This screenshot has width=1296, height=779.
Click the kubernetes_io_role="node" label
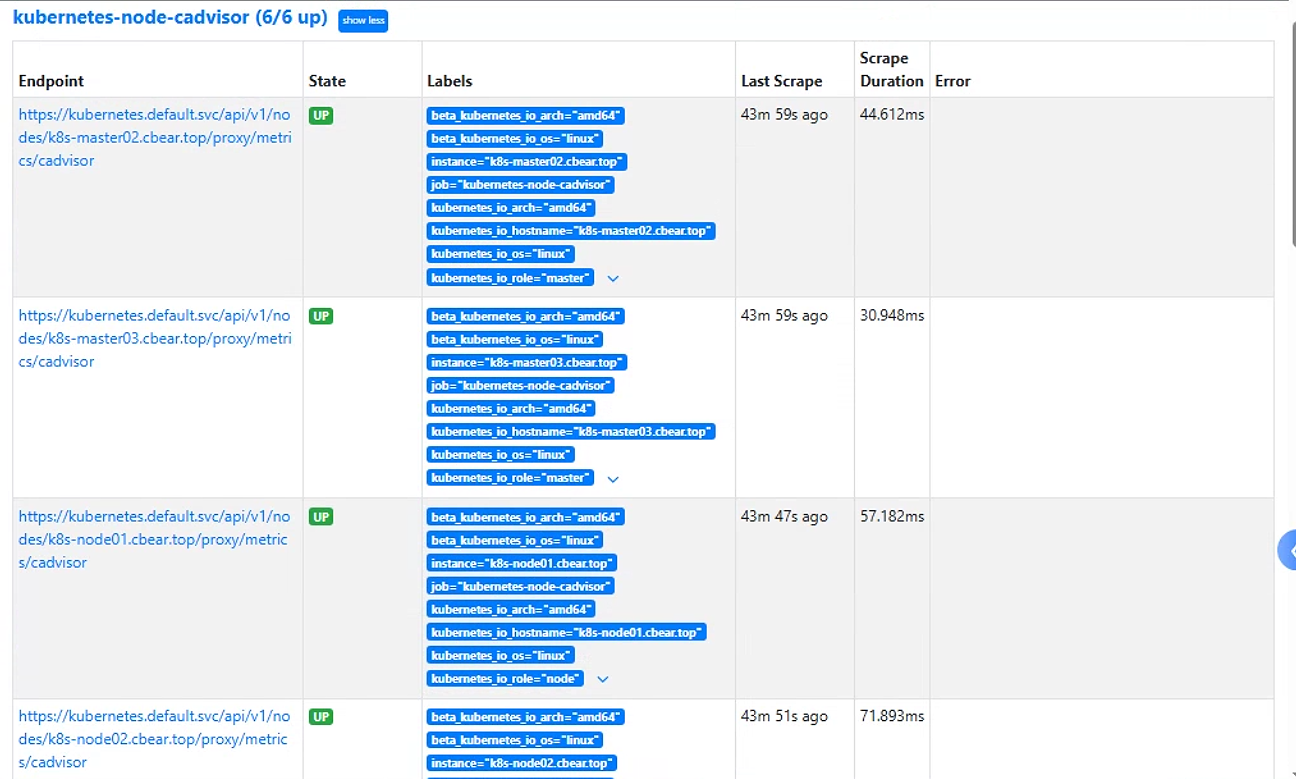(505, 679)
